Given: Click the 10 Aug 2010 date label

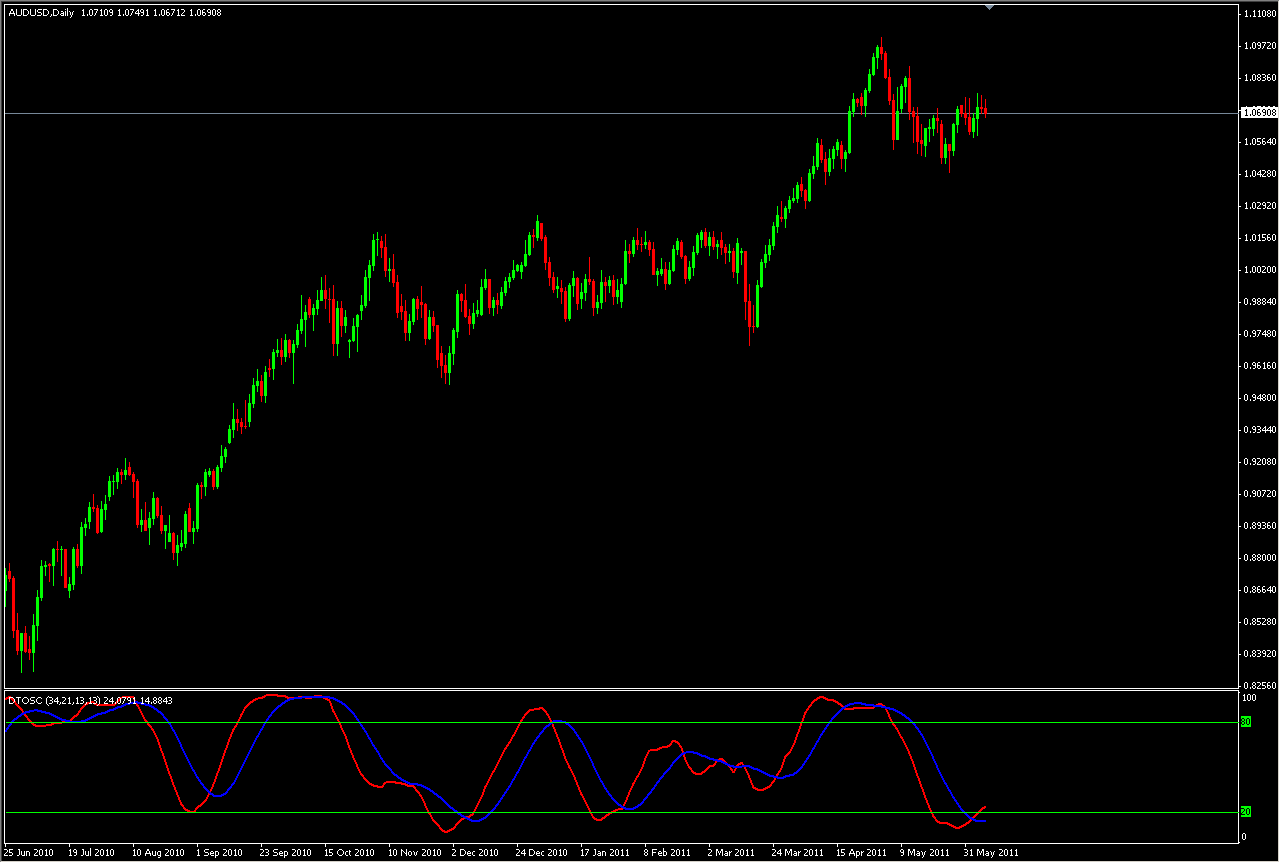Looking at the screenshot, I should (158, 853).
